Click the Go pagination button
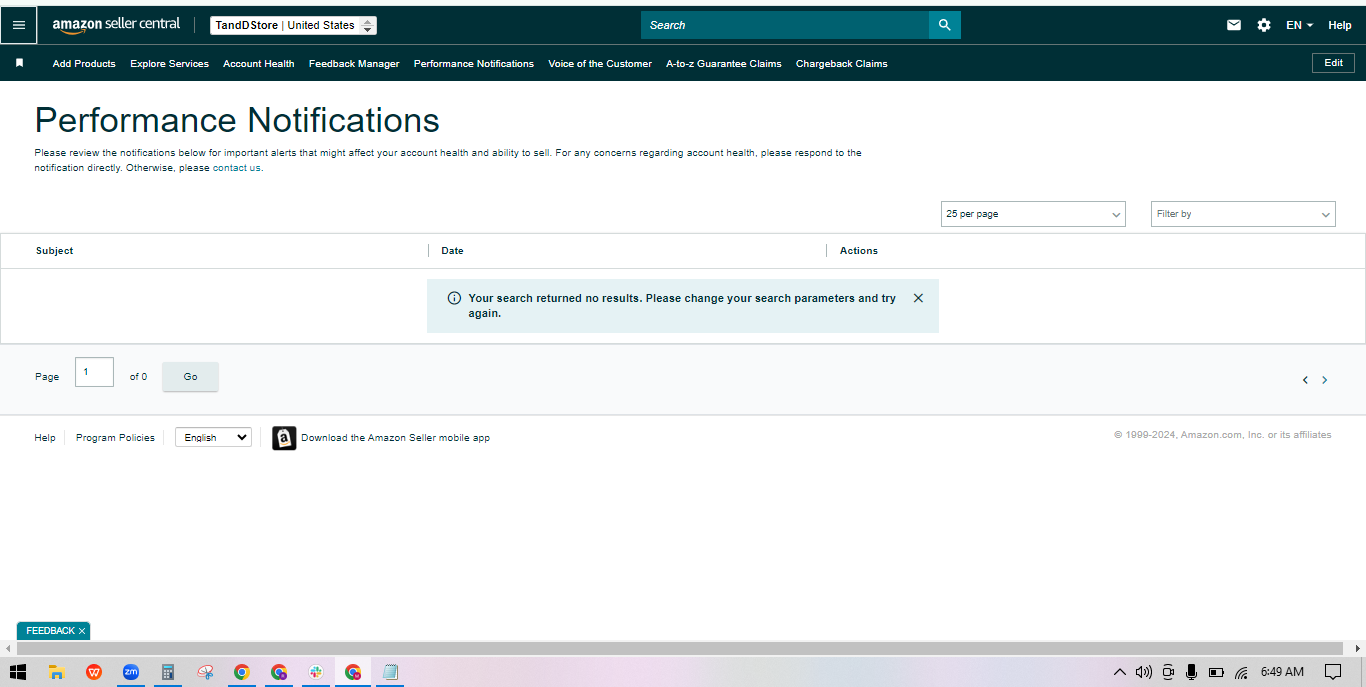 coord(190,377)
